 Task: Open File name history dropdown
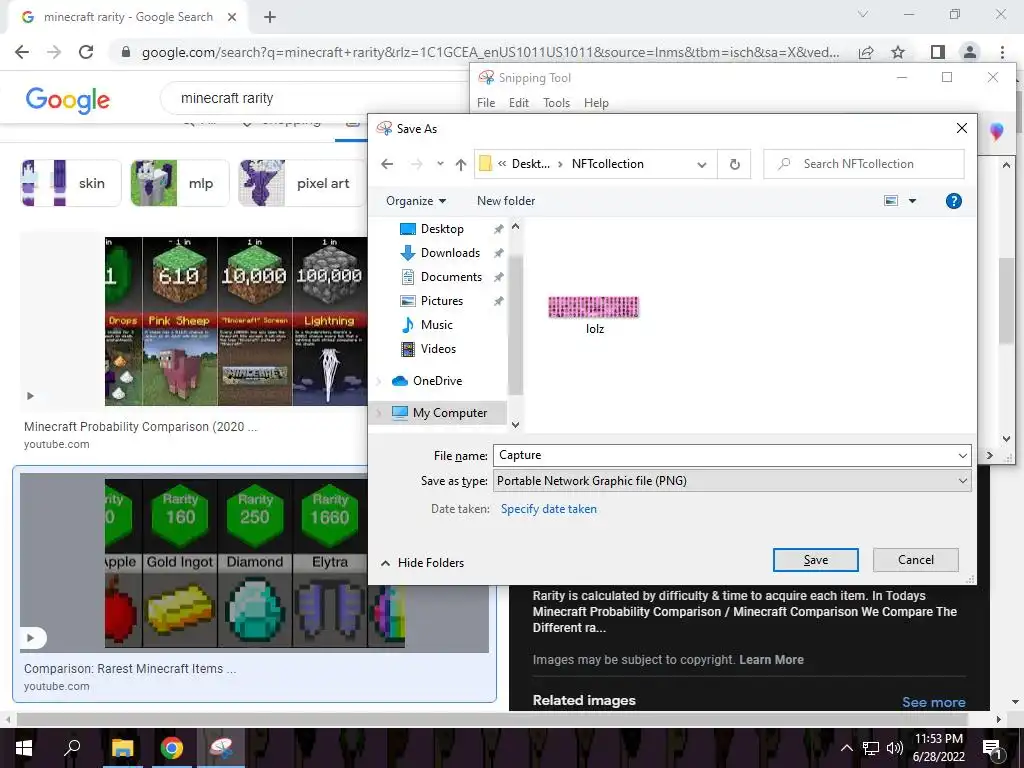click(x=963, y=456)
